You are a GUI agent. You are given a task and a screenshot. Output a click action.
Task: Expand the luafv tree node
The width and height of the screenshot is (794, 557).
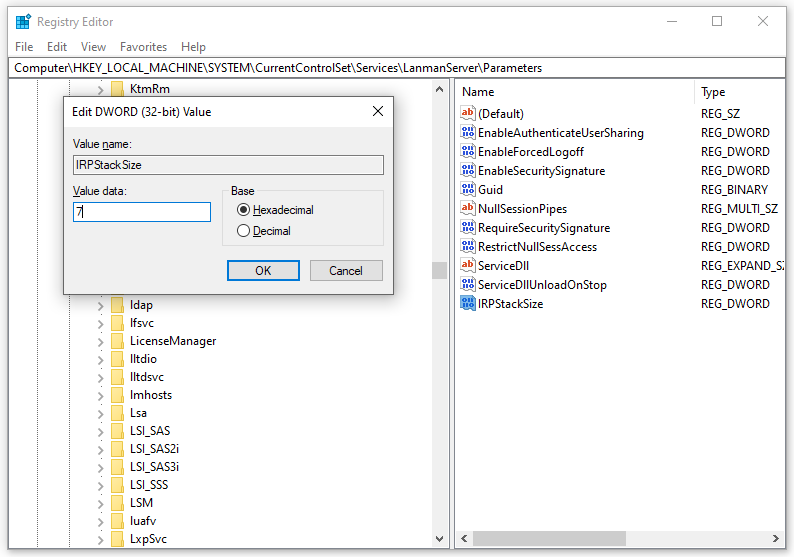point(100,522)
